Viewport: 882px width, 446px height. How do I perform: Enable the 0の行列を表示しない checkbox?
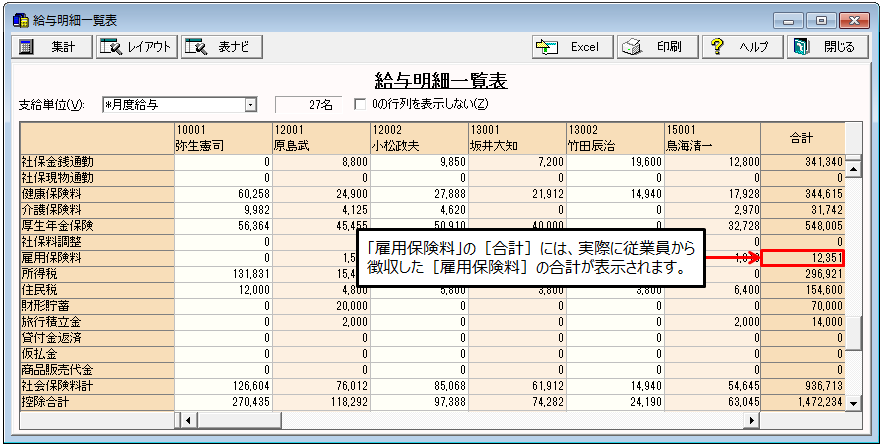[361, 104]
